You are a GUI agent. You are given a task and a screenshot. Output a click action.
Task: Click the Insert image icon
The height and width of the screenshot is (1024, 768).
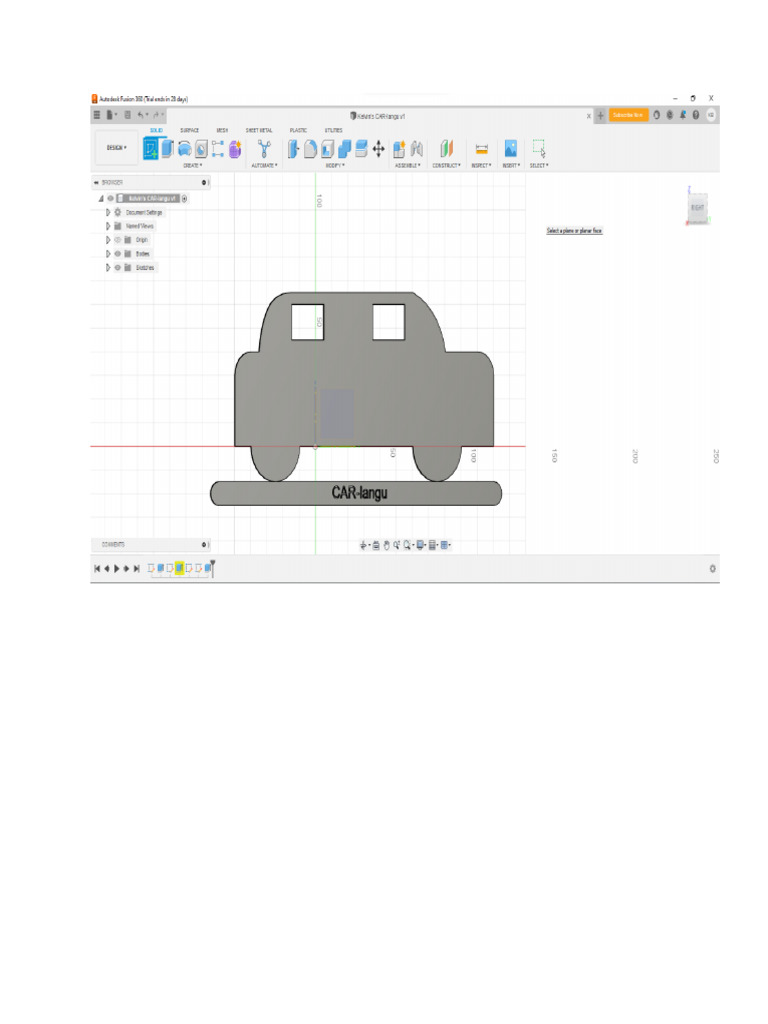[x=511, y=149]
